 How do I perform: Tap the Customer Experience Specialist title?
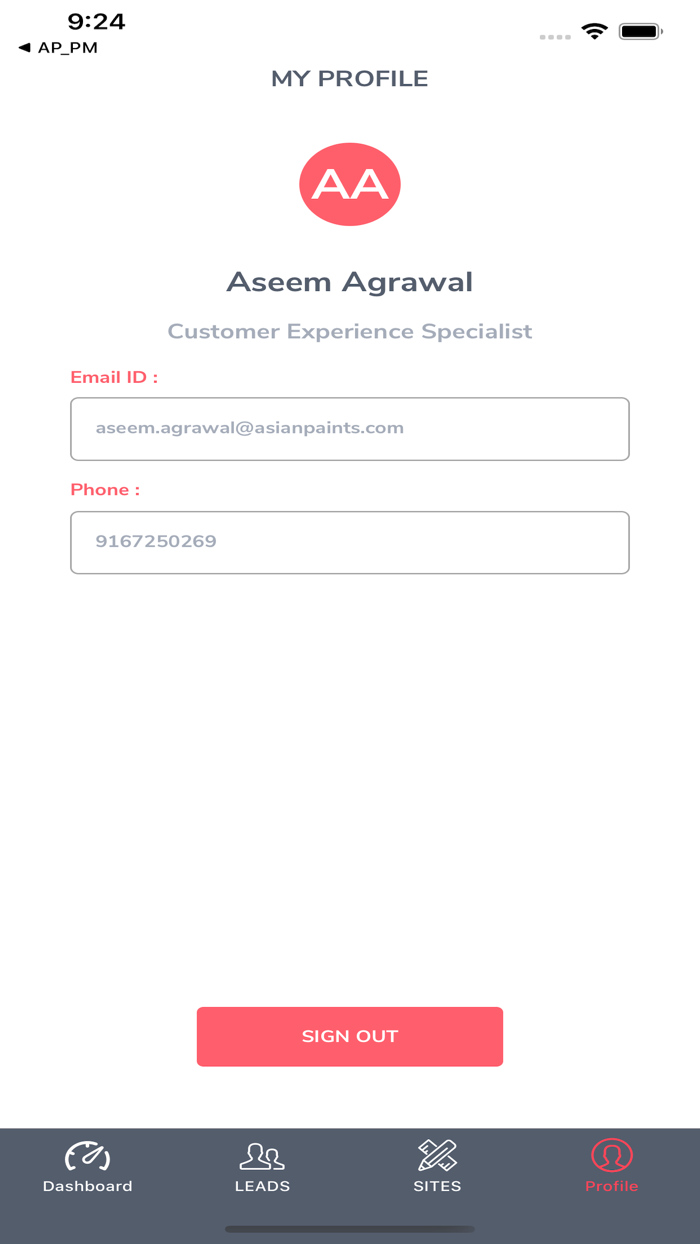(x=350, y=331)
